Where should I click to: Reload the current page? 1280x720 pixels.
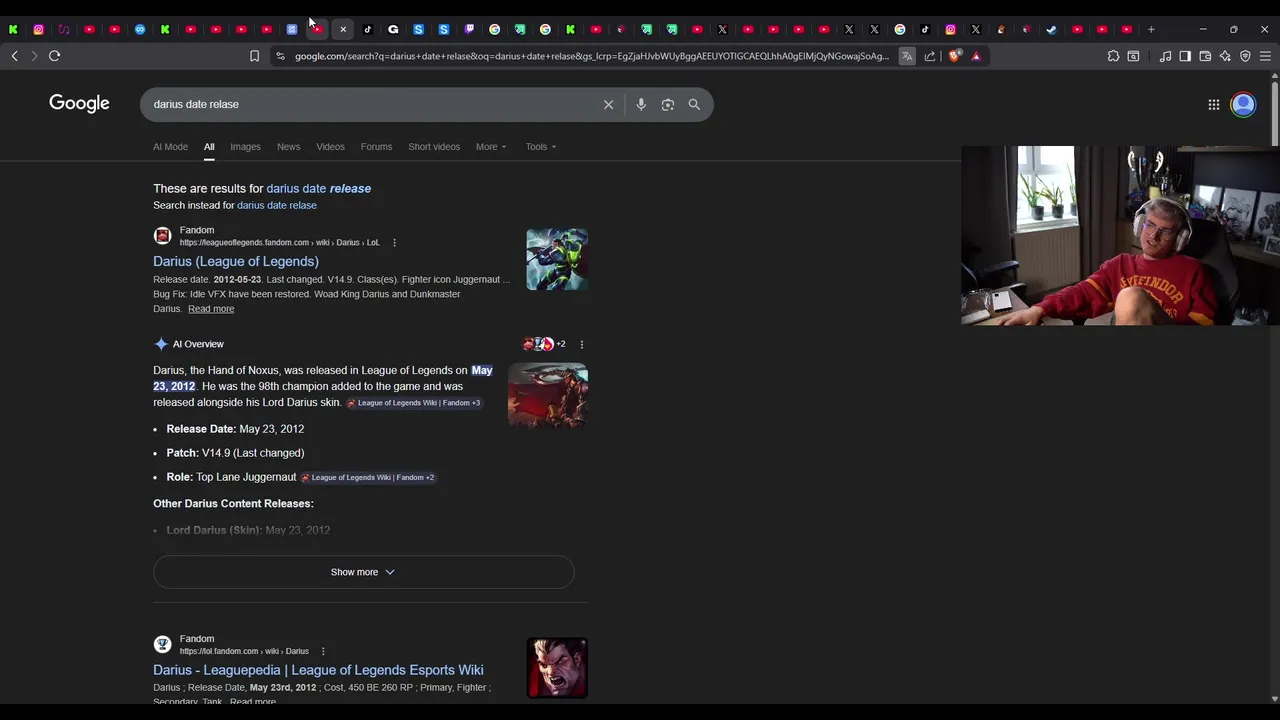coord(55,56)
